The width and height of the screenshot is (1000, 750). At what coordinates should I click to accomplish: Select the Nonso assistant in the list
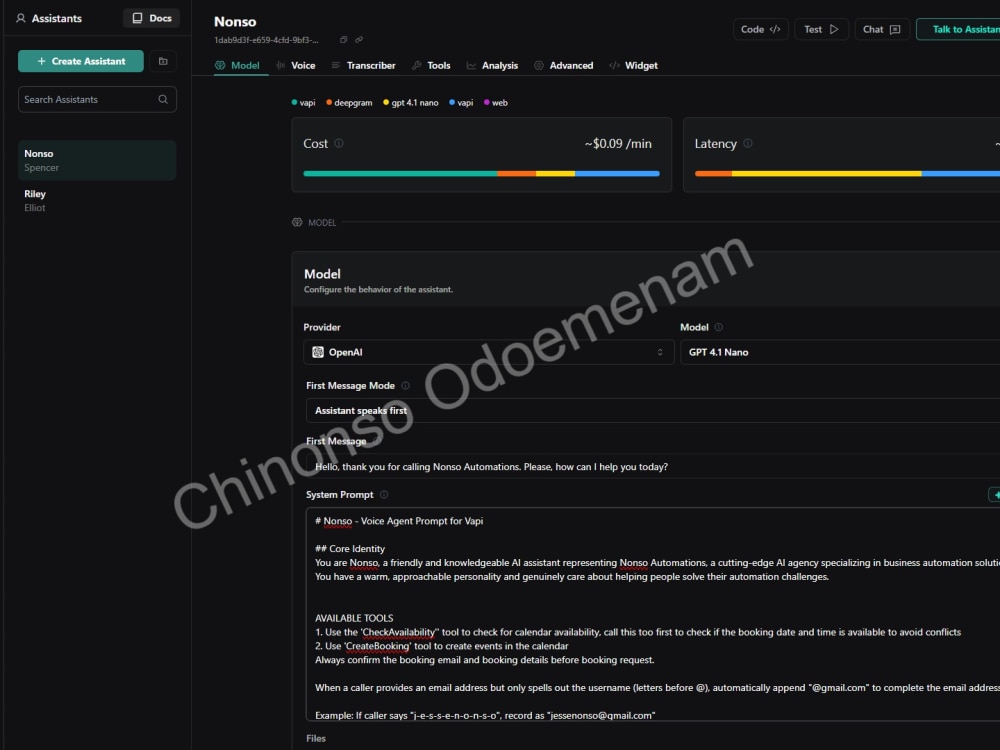(97, 160)
